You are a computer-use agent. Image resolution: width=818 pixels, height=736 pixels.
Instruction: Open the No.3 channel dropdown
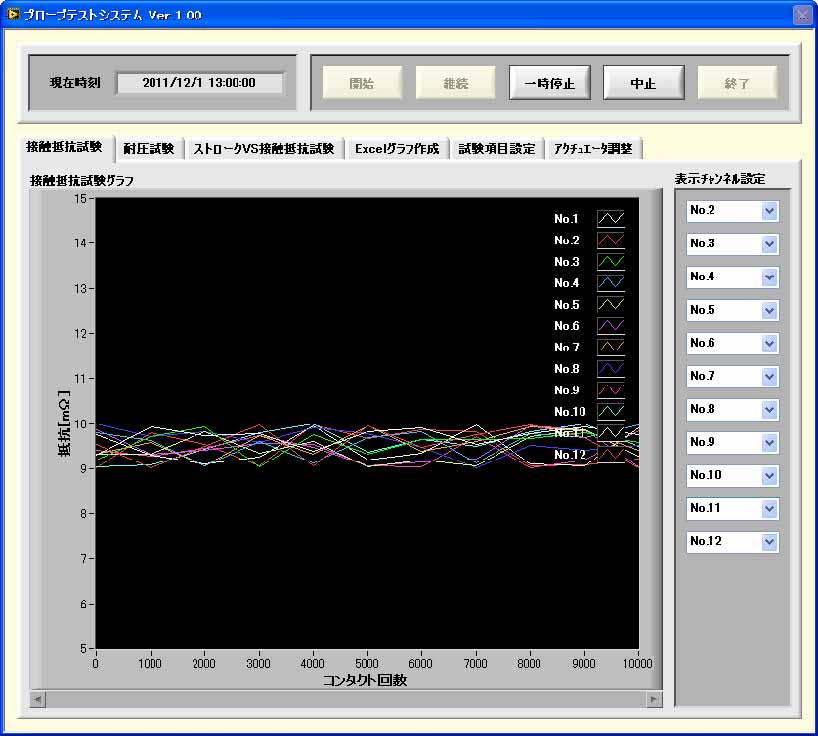(769, 244)
